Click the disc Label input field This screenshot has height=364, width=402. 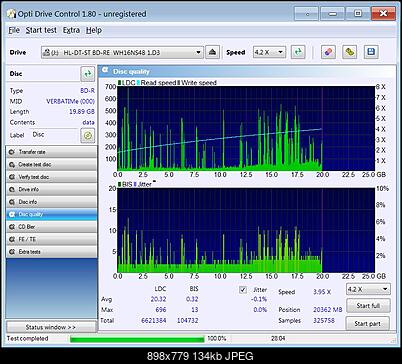55,135
